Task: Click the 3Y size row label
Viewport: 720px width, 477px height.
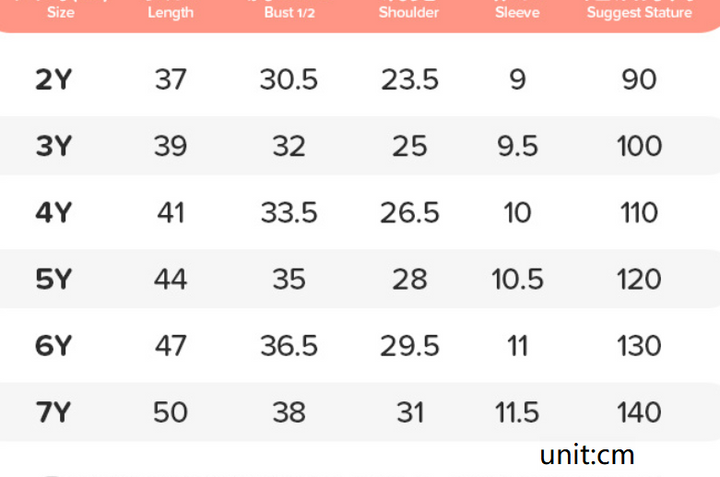Action: 54,146
